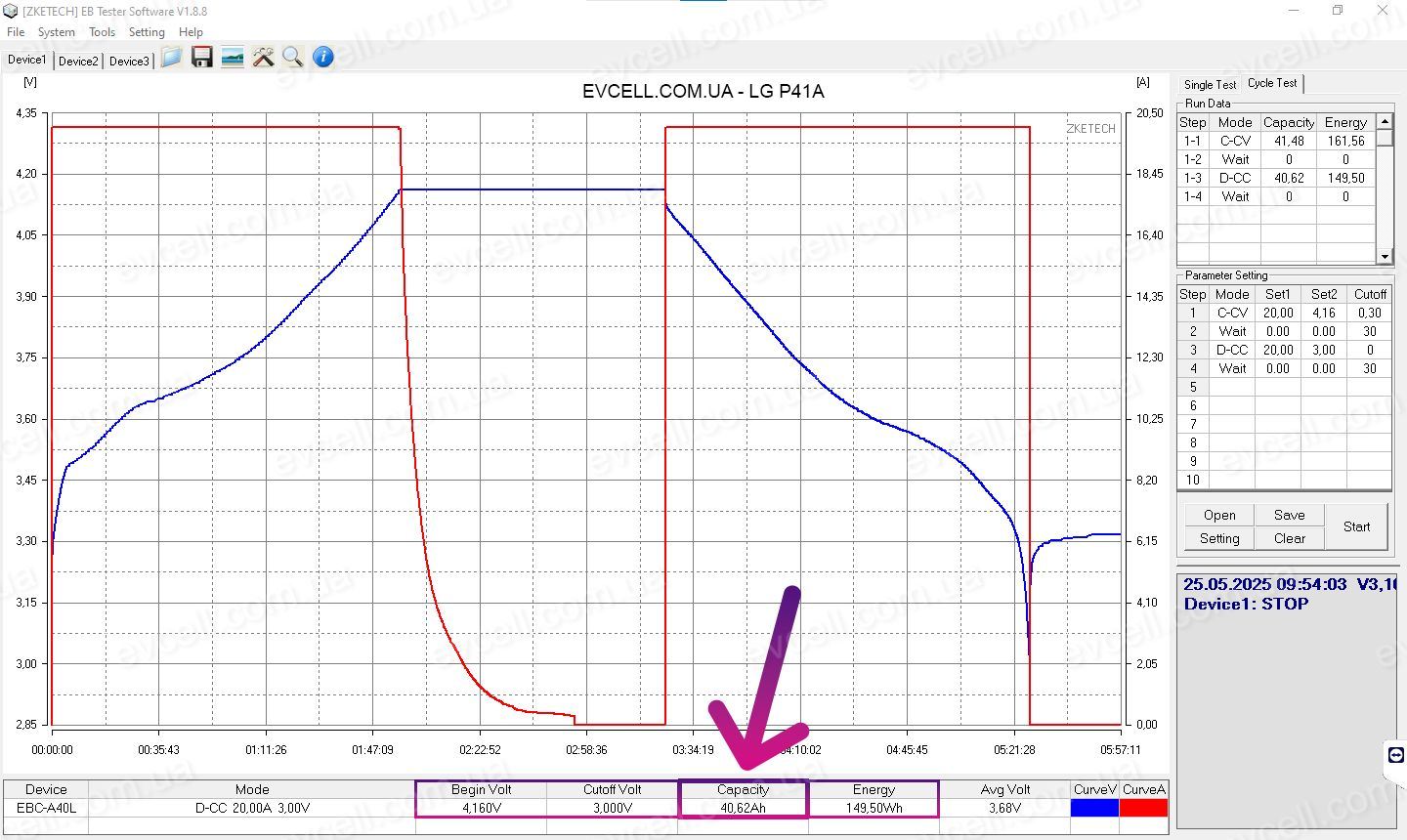Click energy 161,56 in Run Data
This screenshot has width=1407, height=840.
click(1345, 141)
